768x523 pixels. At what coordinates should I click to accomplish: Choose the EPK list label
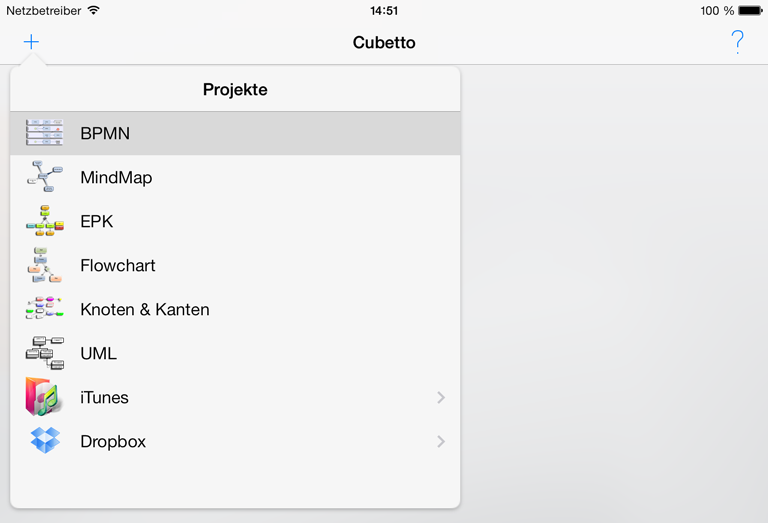point(96,221)
